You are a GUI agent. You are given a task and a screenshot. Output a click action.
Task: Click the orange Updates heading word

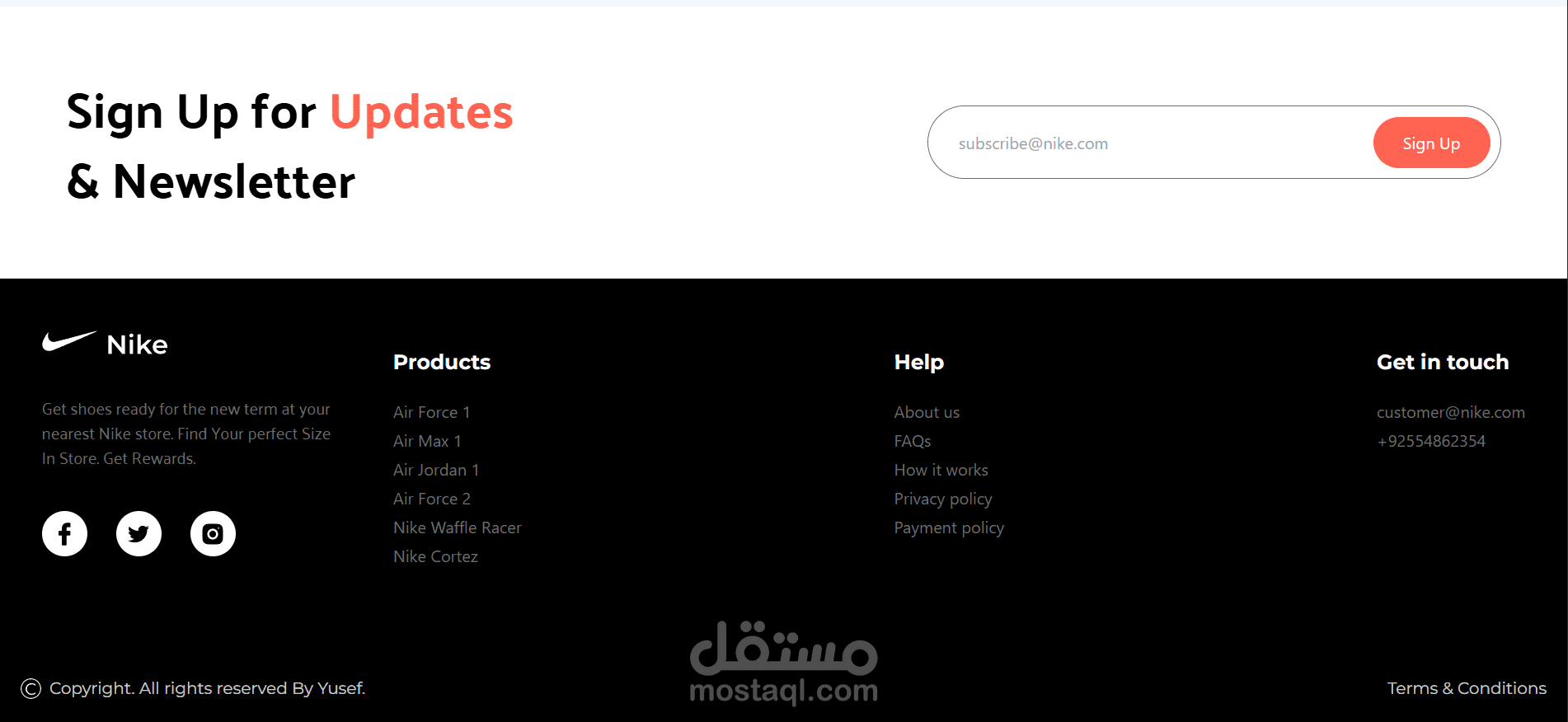click(x=421, y=112)
